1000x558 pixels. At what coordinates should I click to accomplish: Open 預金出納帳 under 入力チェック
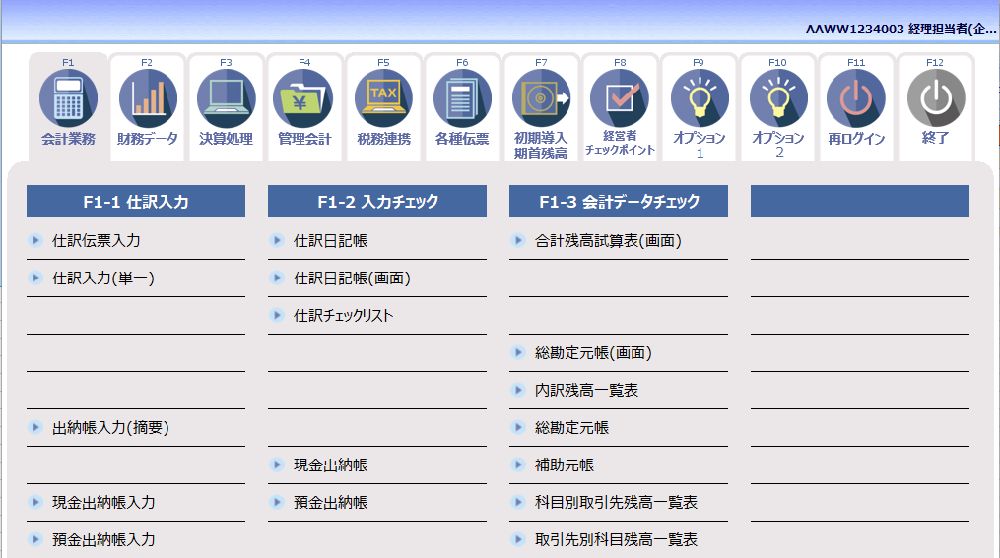pyautogui.click(x=330, y=503)
